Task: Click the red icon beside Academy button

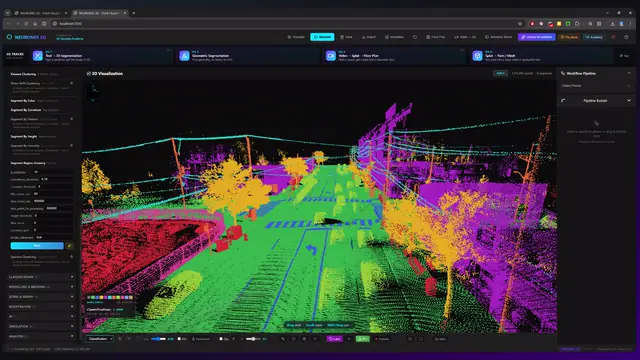Action: (x=613, y=37)
